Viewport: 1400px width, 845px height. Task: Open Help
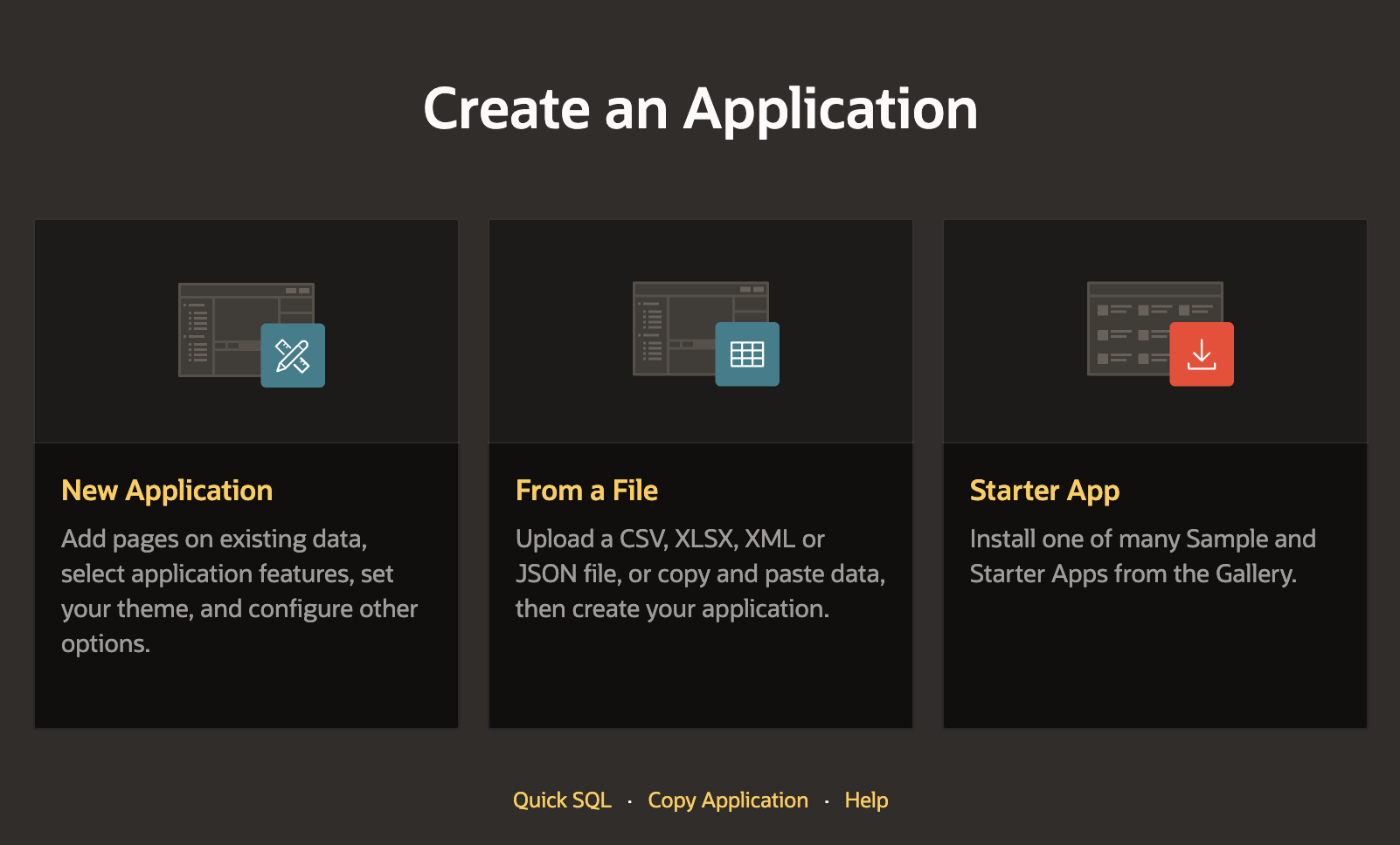point(866,799)
